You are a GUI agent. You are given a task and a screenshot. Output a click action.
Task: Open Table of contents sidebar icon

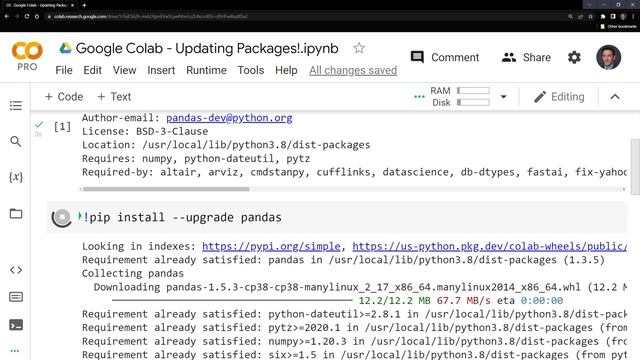pyautogui.click(x=16, y=106)
